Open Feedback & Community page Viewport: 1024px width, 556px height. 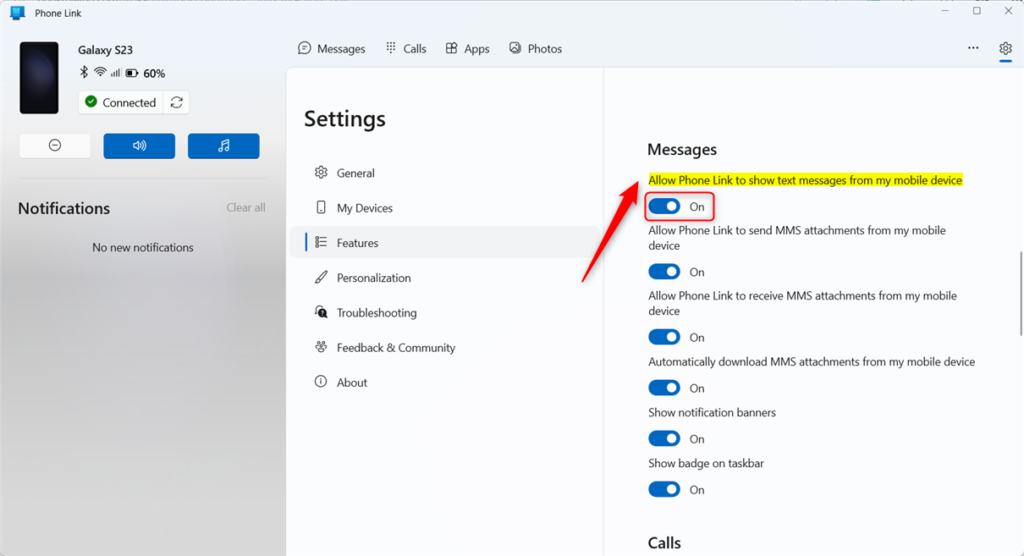pyautogui.click(x=445, y=348)
